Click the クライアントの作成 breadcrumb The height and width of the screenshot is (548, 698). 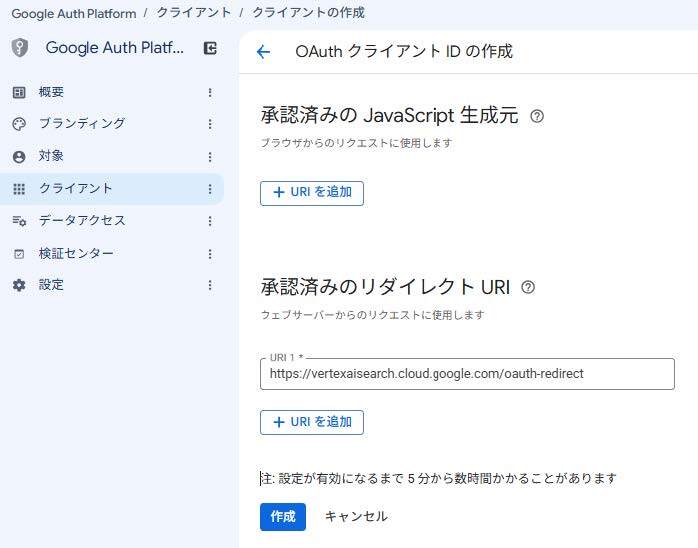point(308,13)
